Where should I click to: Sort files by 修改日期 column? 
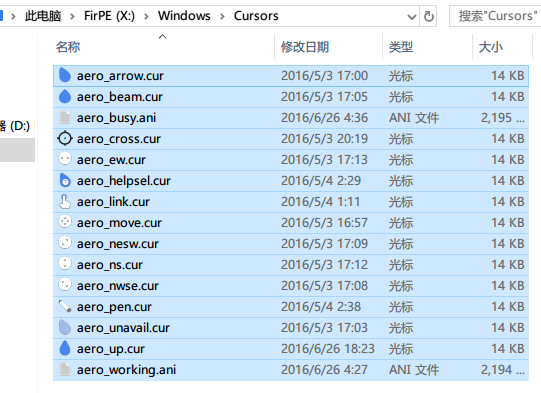tap(305, 47)
